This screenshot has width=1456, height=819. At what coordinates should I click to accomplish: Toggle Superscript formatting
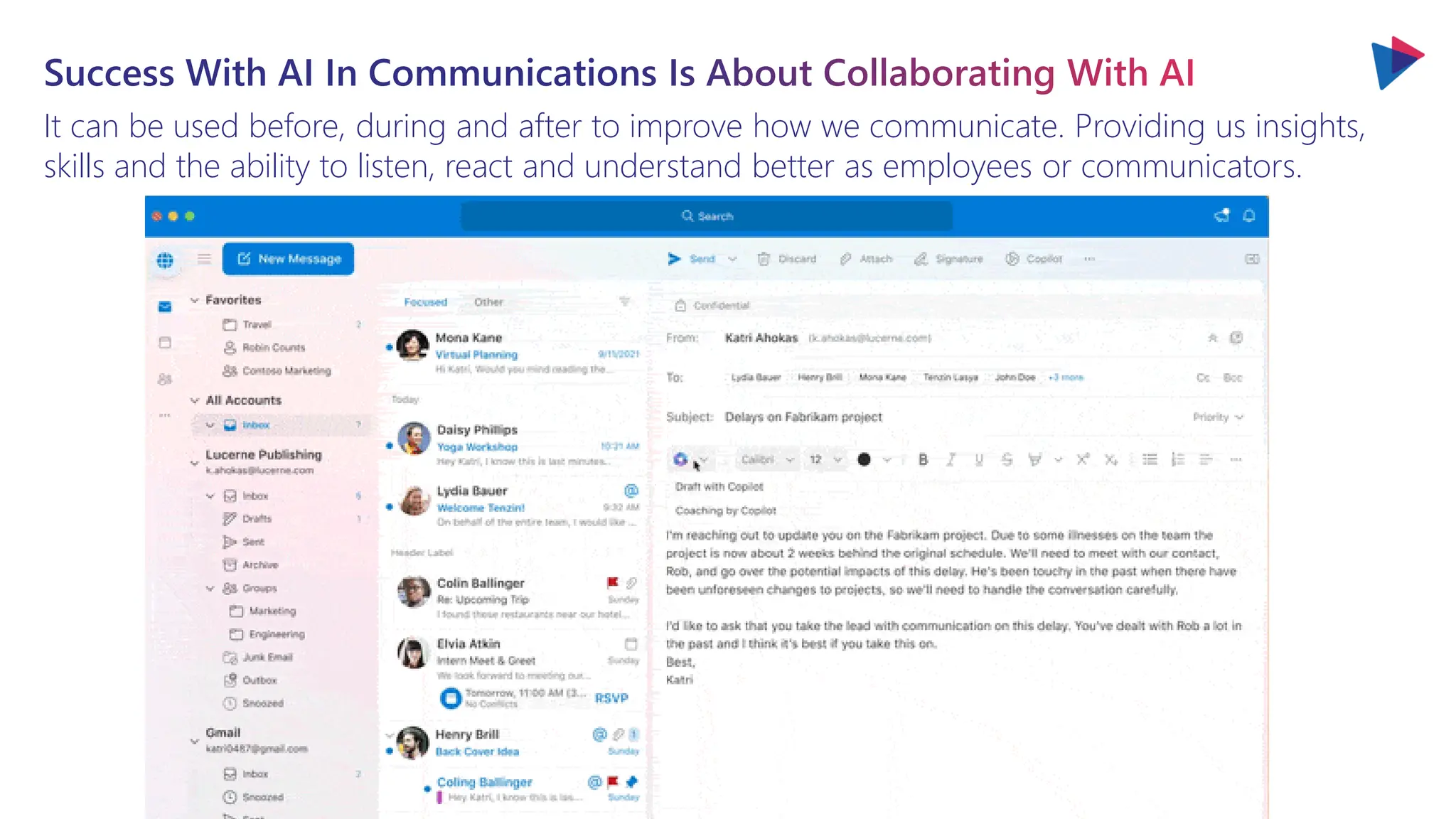pyautogui.click(x=1082, y=460)
